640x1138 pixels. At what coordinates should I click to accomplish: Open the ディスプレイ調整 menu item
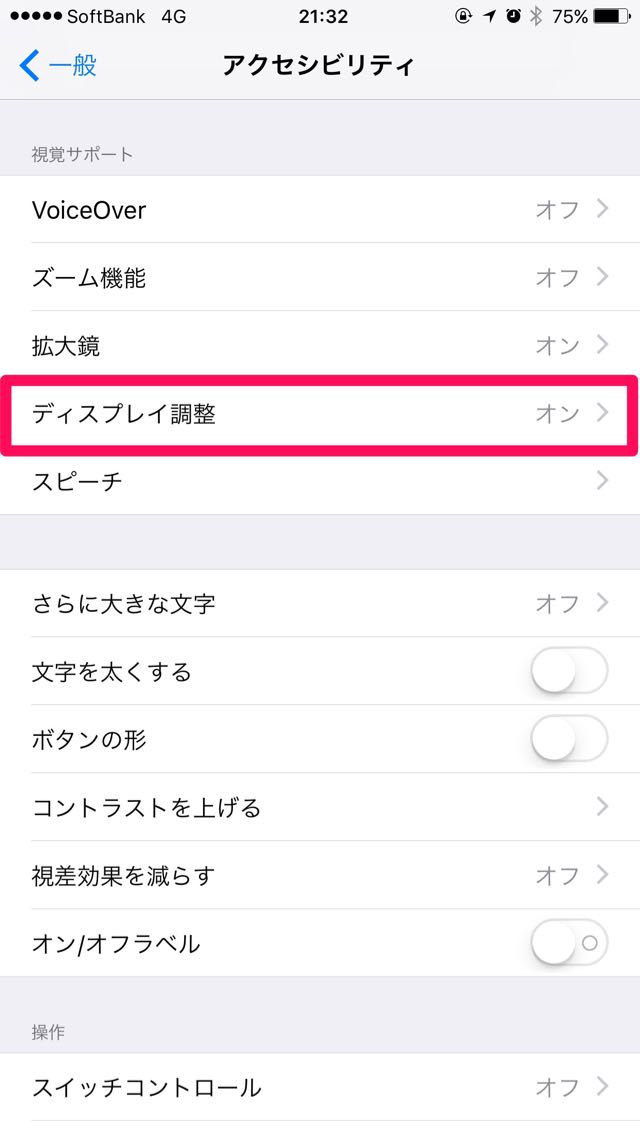[x=320, y=414]
